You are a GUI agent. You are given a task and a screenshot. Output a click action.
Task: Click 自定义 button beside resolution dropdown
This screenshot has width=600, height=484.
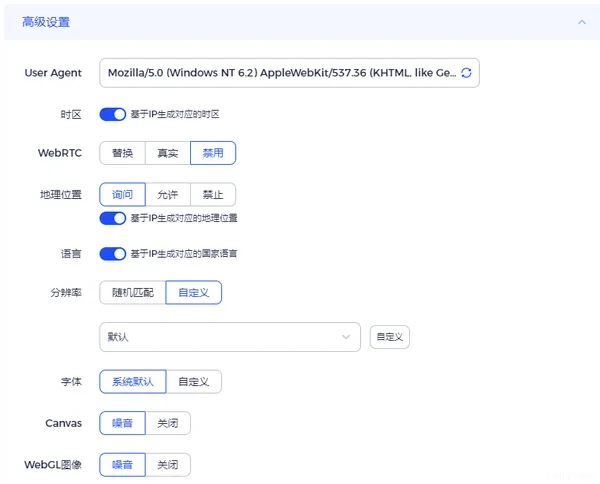click(x=390, y=337)
